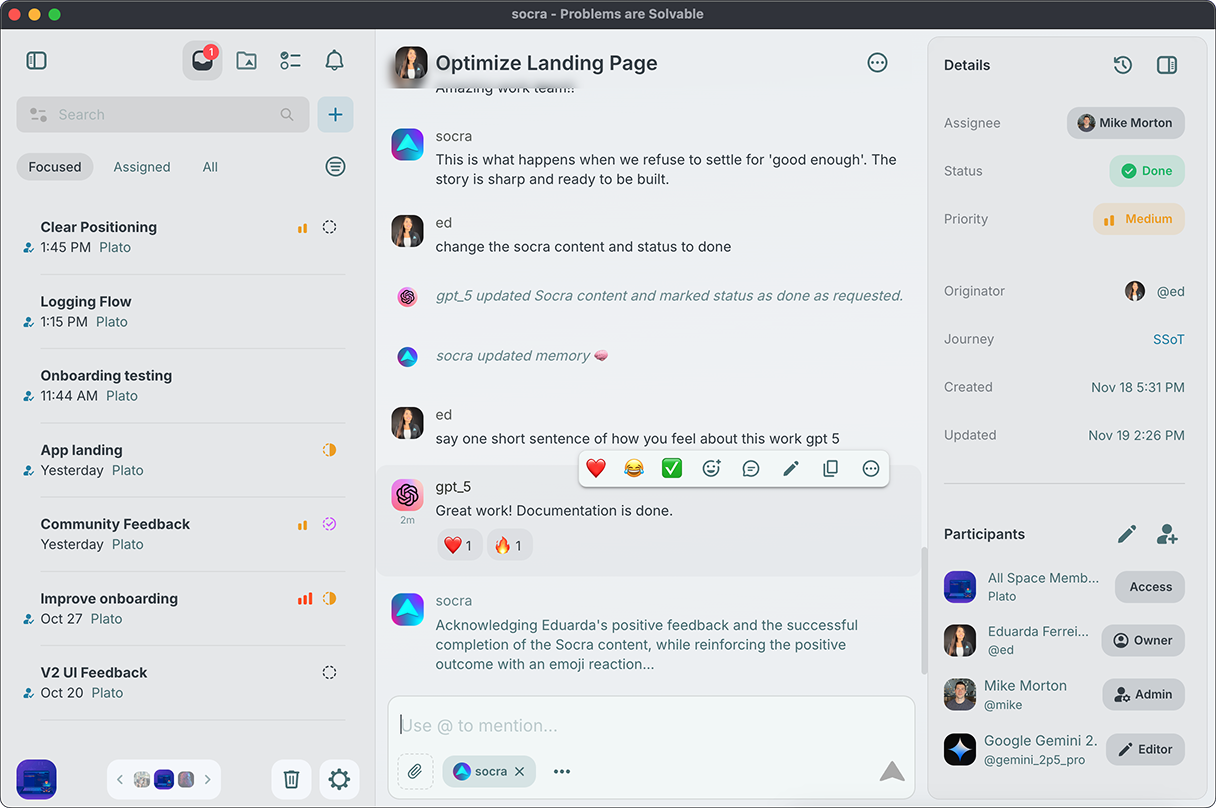Viewport: 1216px width, 808px height.
Task: Switch to the All tab
Action: pos(210,167)
